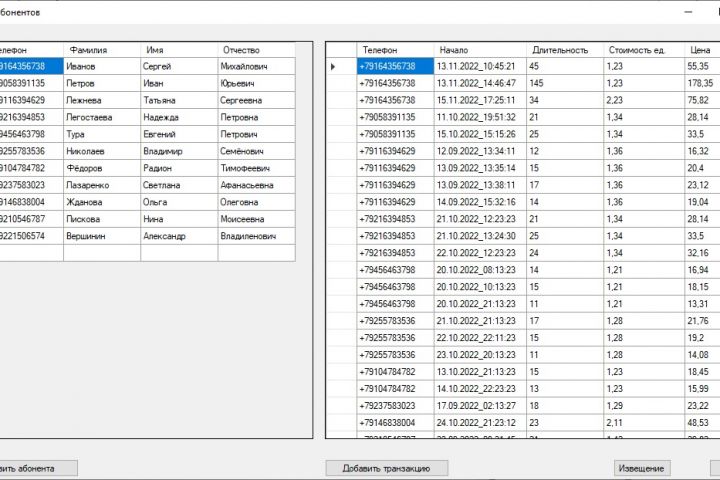Image resolution: width=720 pixels, height=480 pixels.
Task: Click the transaction price cell 178,35
Action: click(x=702, y=83)
